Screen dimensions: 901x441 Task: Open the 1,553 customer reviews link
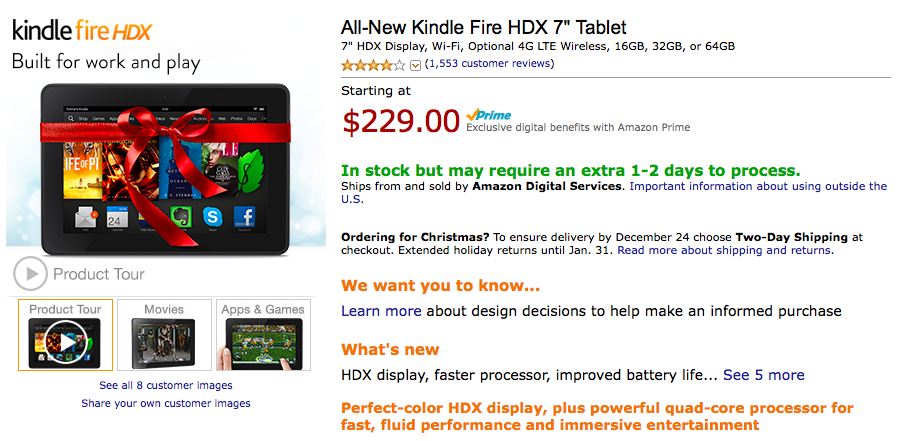(489, 64)
